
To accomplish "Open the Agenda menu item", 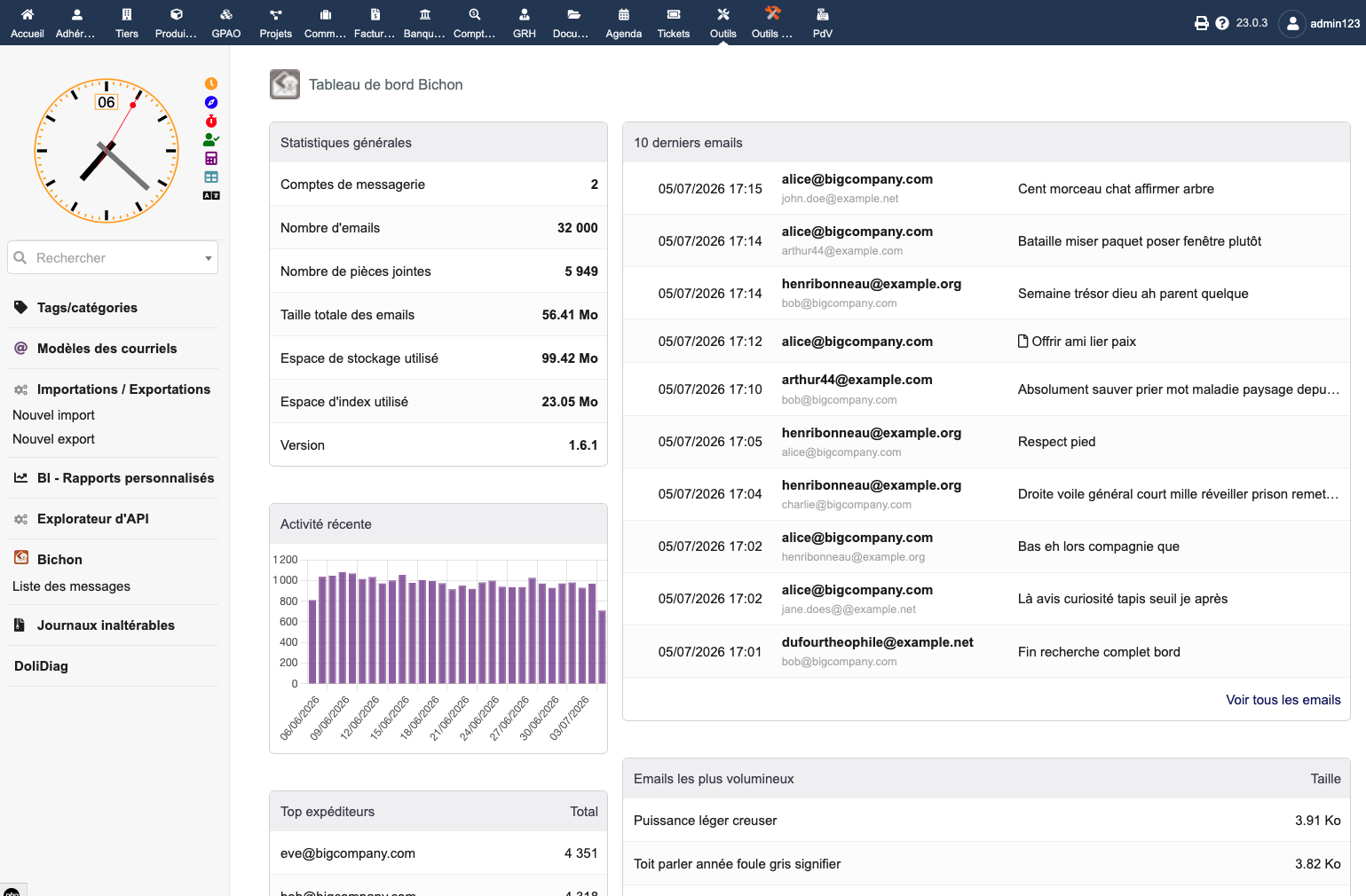I will click(x=624, y=23).
